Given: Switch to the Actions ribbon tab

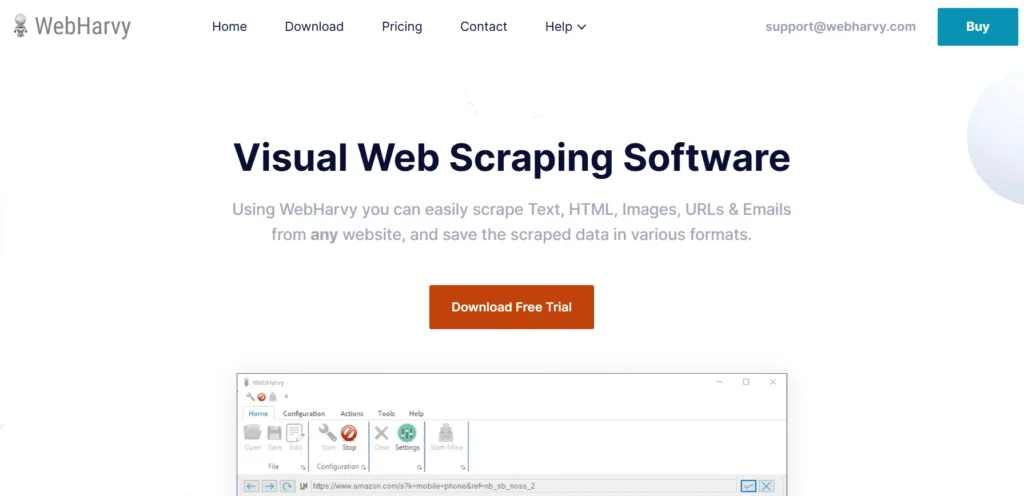Looking at the screenshot, I should coord(352,414).
